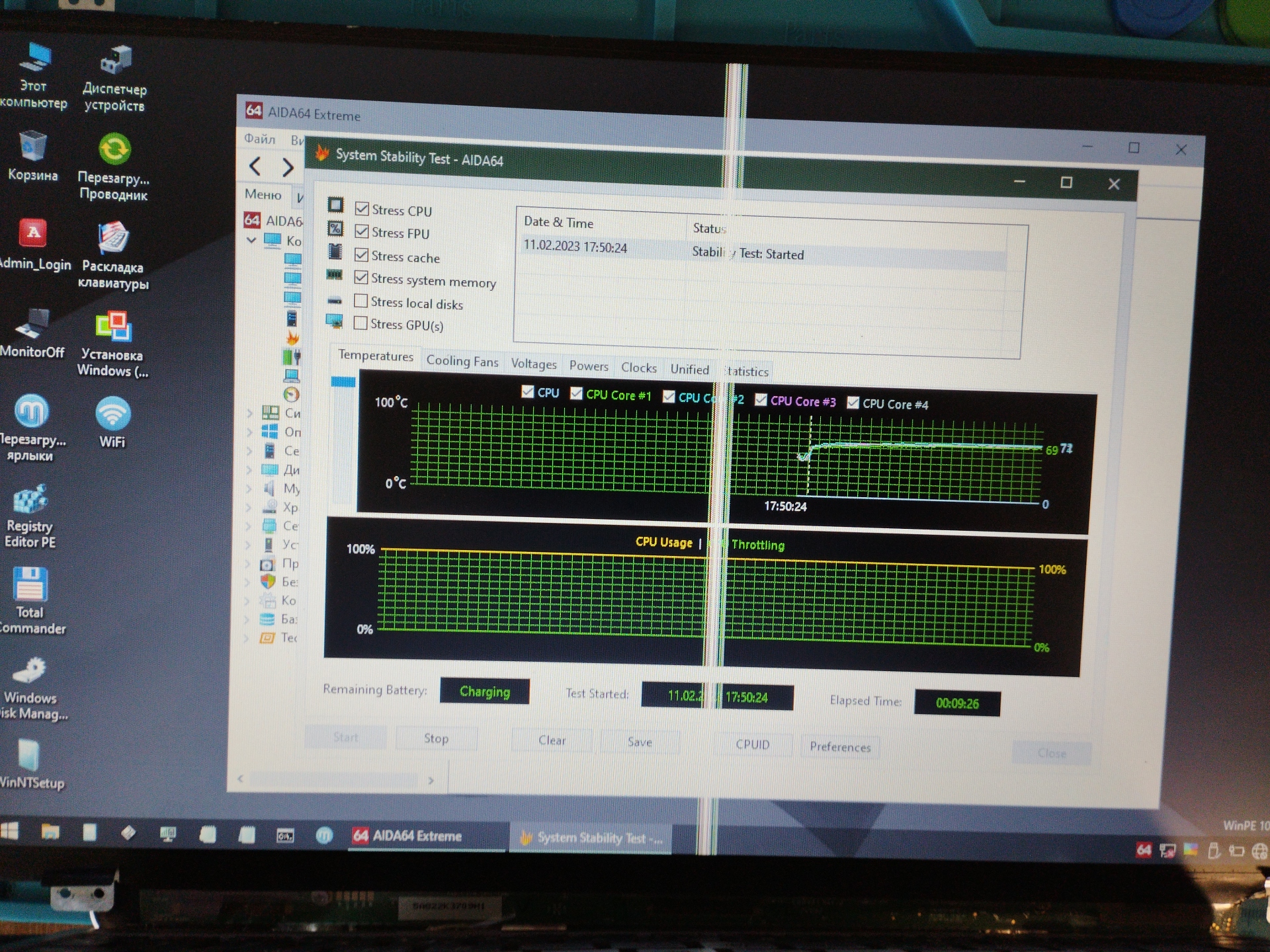Enable Stress local disks

click(x=361, y=301)
